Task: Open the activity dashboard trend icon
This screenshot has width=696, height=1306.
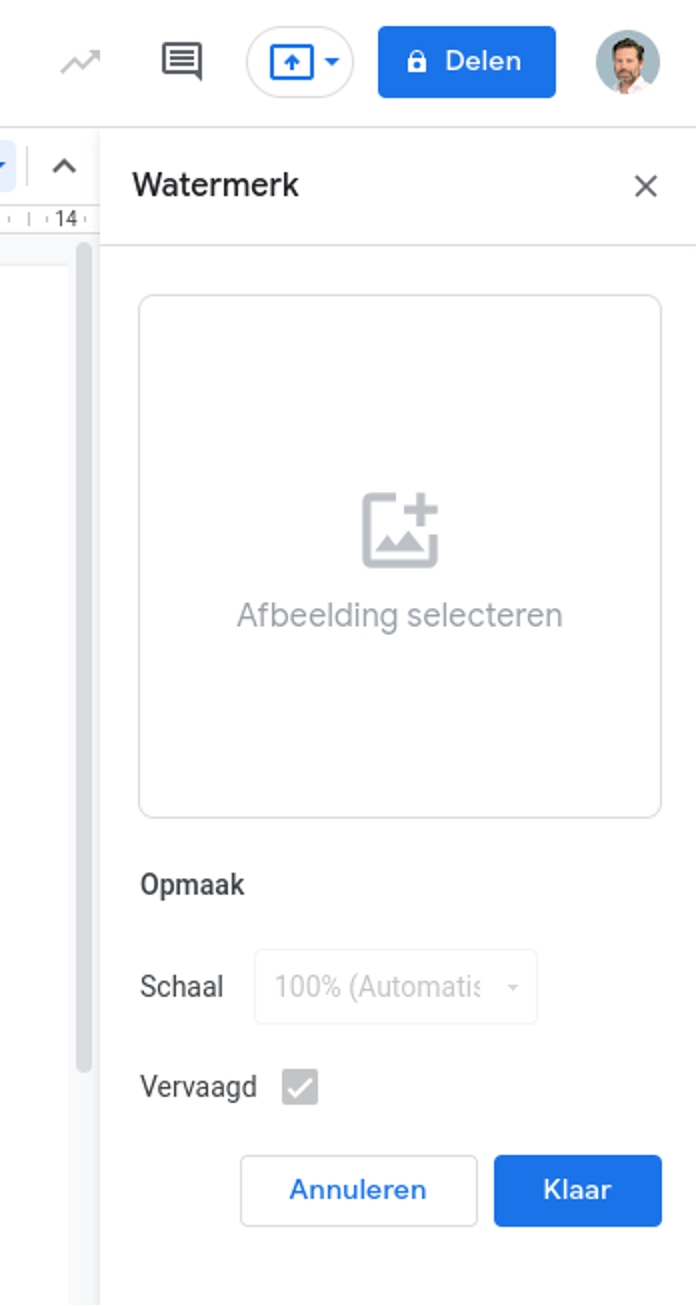Action: tap(80, 62)
